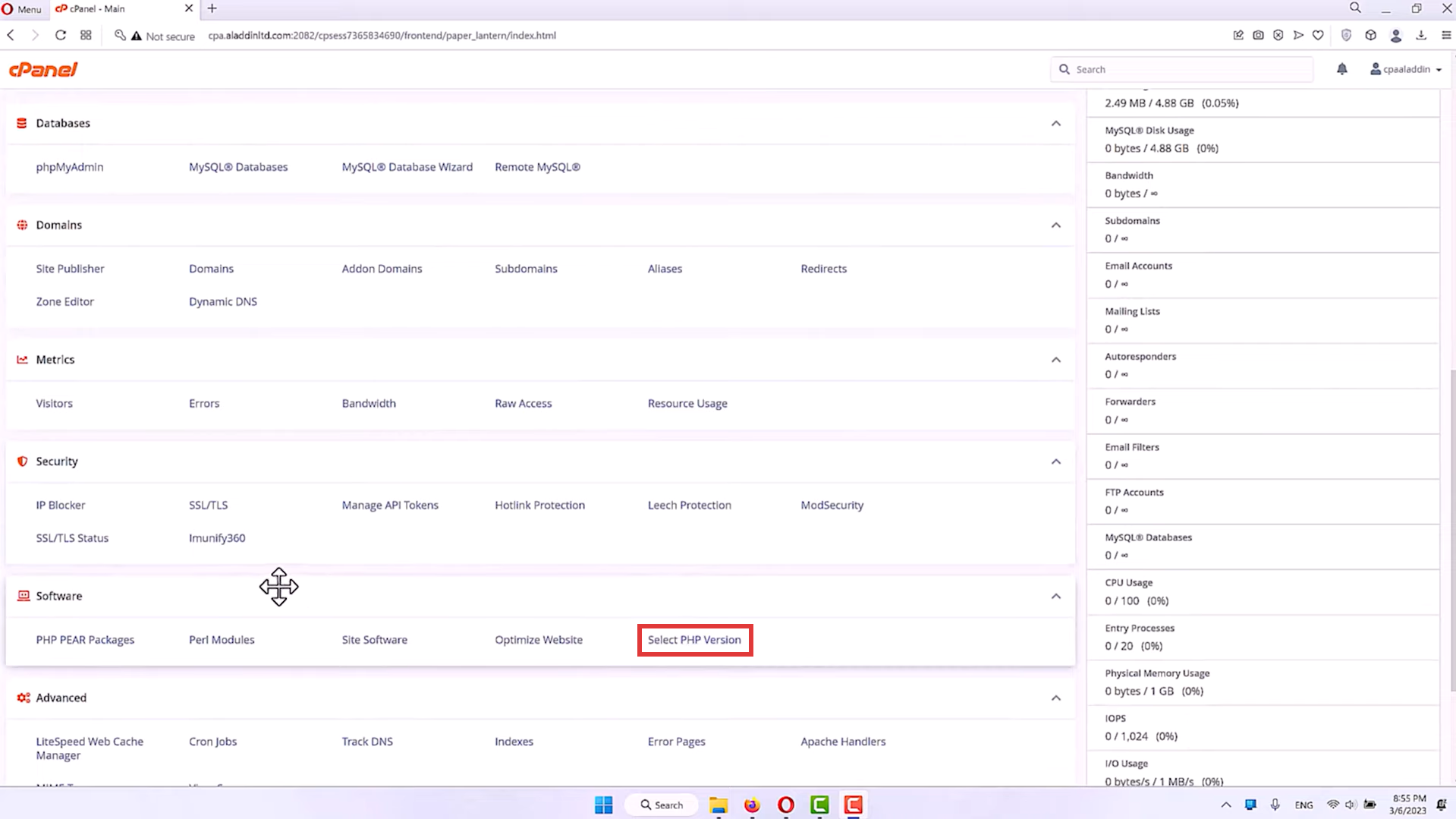Open PHP PEAR Packages
The width and height of the screenshot is (1456, 819).
[x=85, y=640]
